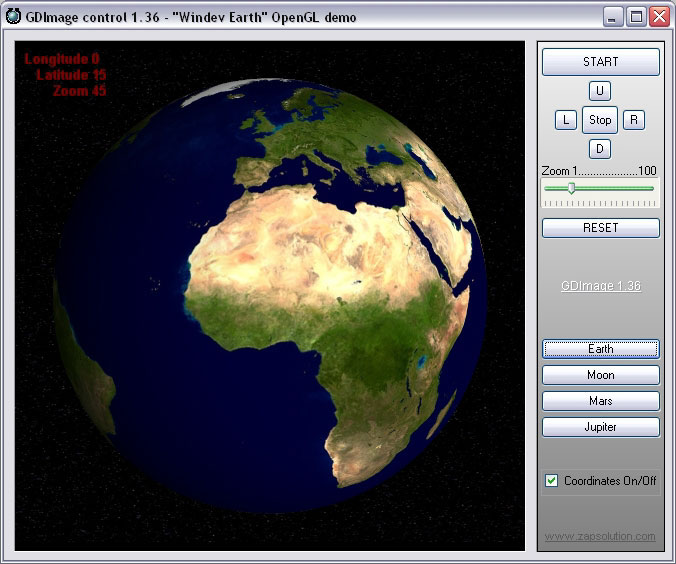Maximize the GDImage demo window

pos(636,17)
